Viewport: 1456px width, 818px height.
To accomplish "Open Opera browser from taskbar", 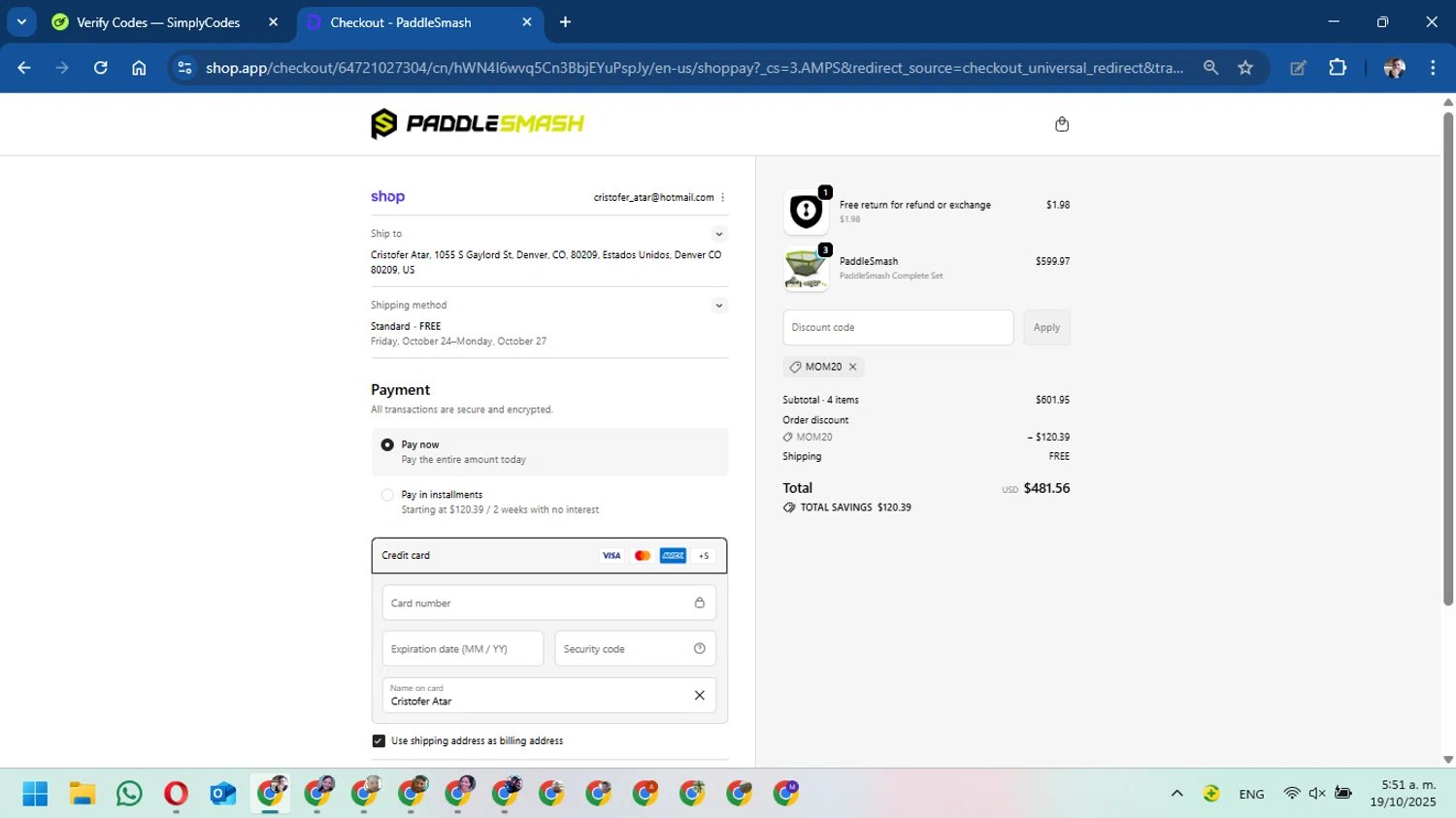I will point(176,794).
